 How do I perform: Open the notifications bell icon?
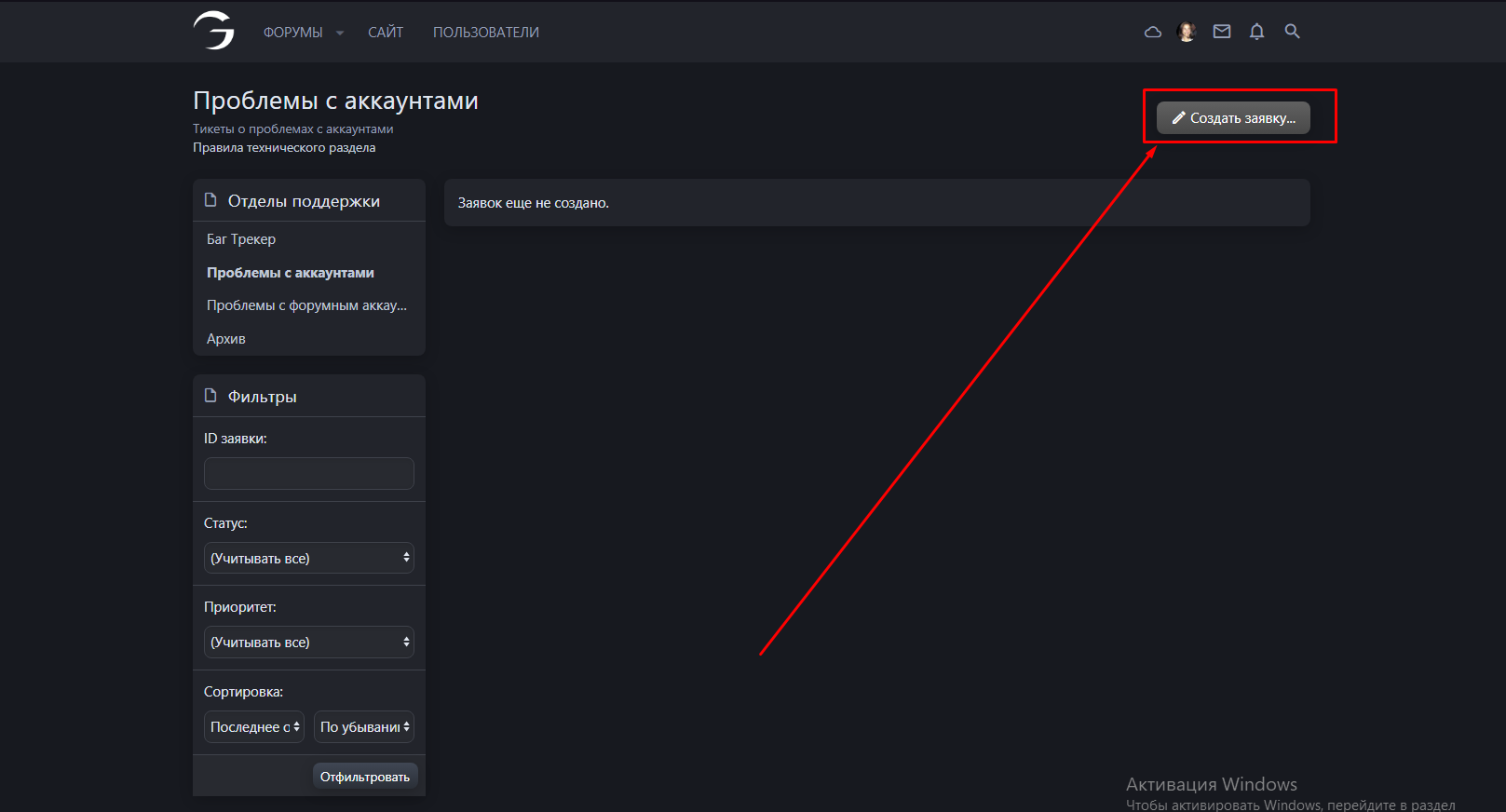[1256, 32]
